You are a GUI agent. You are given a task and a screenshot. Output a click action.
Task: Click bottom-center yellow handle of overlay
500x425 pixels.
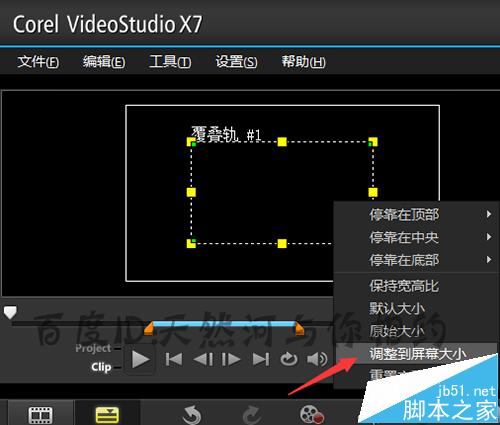282,243
